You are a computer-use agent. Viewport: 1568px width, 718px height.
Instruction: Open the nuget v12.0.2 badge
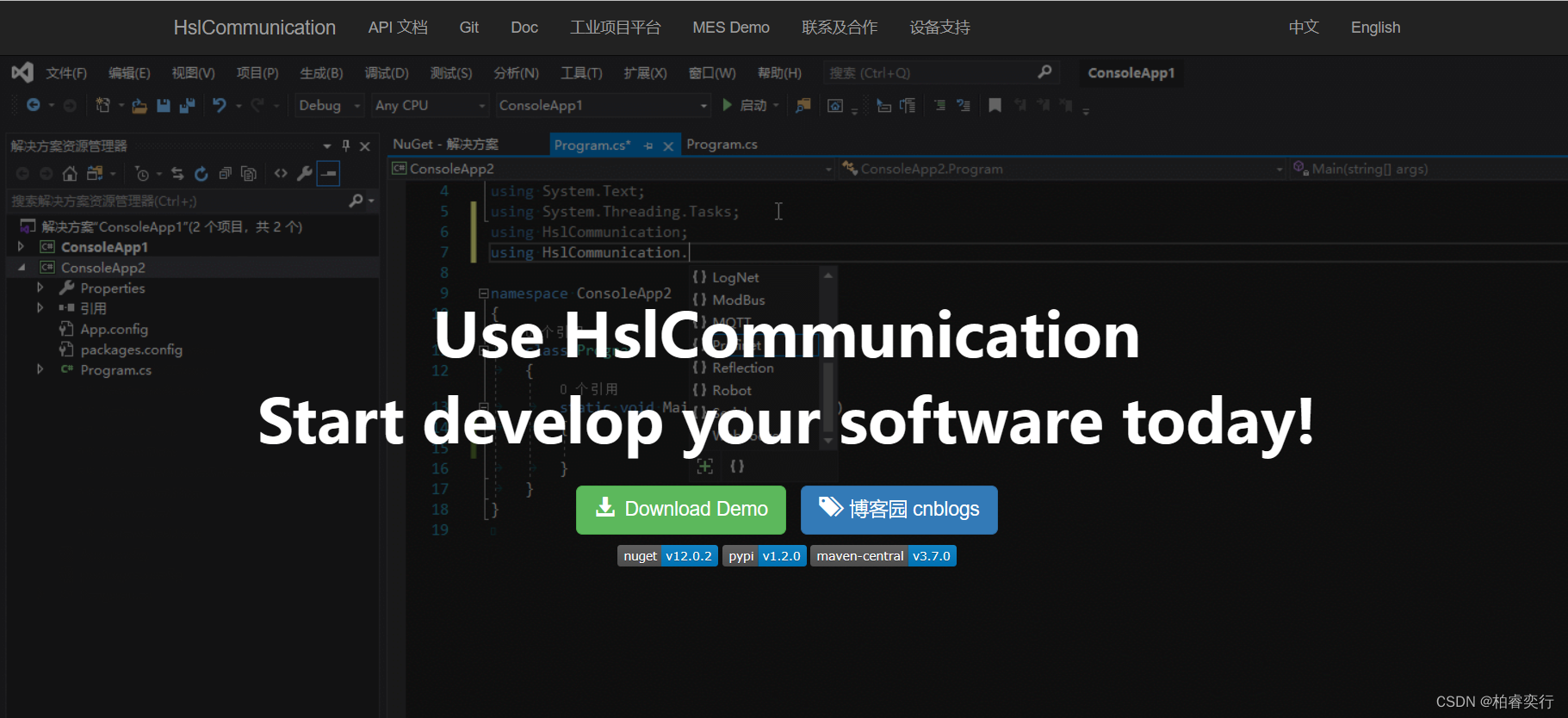point(667,556)
